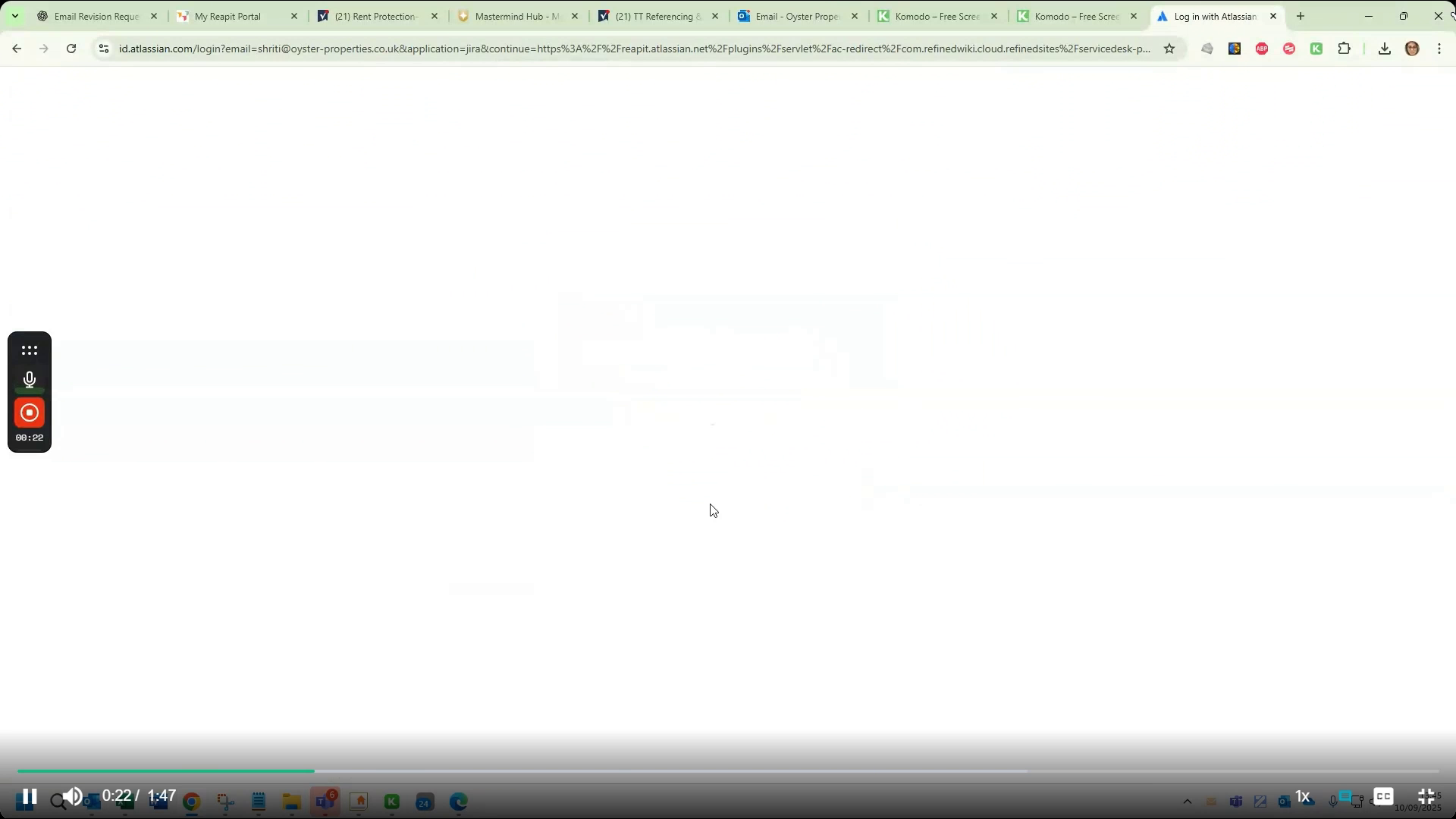Switch to the Mastermind Hub tab
1456x819 pixels.
click(x=516, y=16)
